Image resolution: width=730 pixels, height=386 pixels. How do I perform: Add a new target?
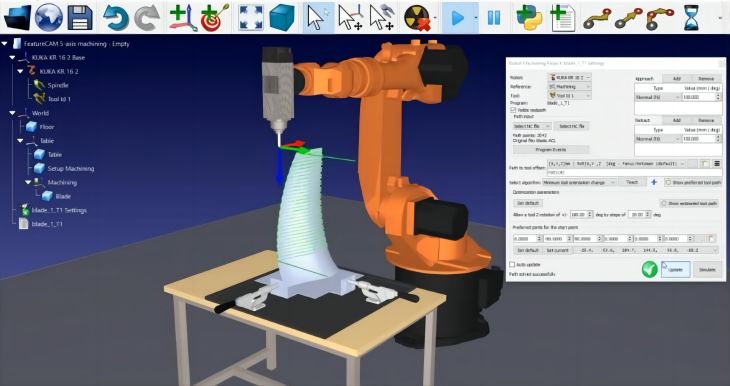point(215,18)
